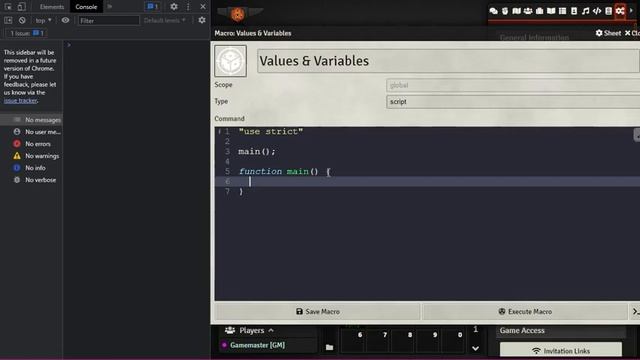The width and height of the screenshot is (640, 360).
Task: Click the console Filter input
Action: (x=108, y=20)
